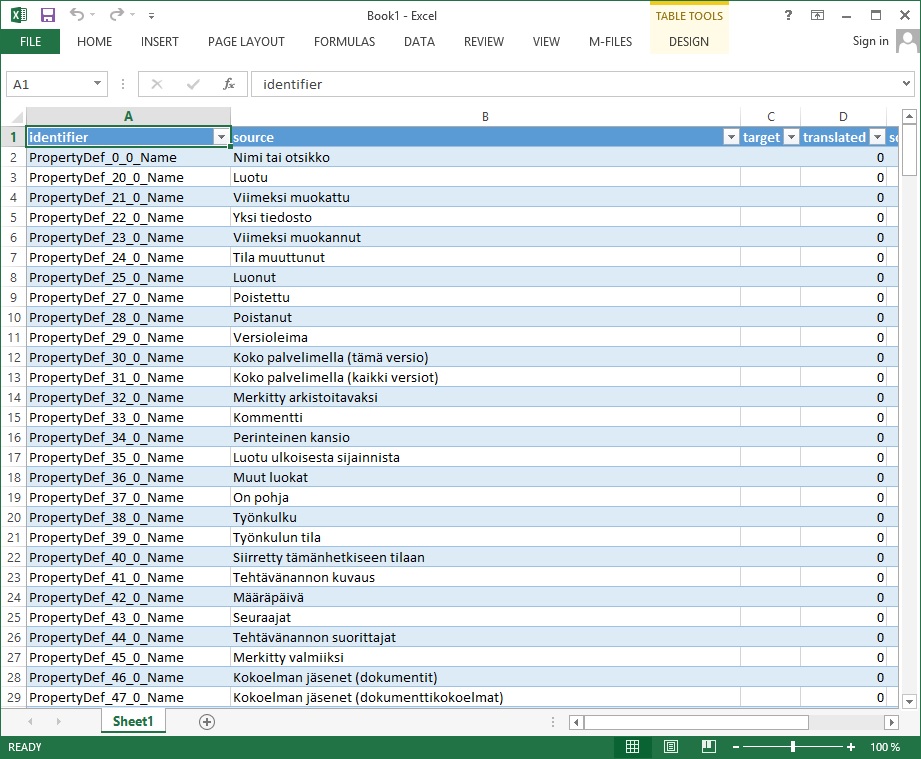Image resolution: width=921 pixels, height=759 pixels.
Task: Select cell PropertyDef_0_0_Name
Action: [128, 157]
